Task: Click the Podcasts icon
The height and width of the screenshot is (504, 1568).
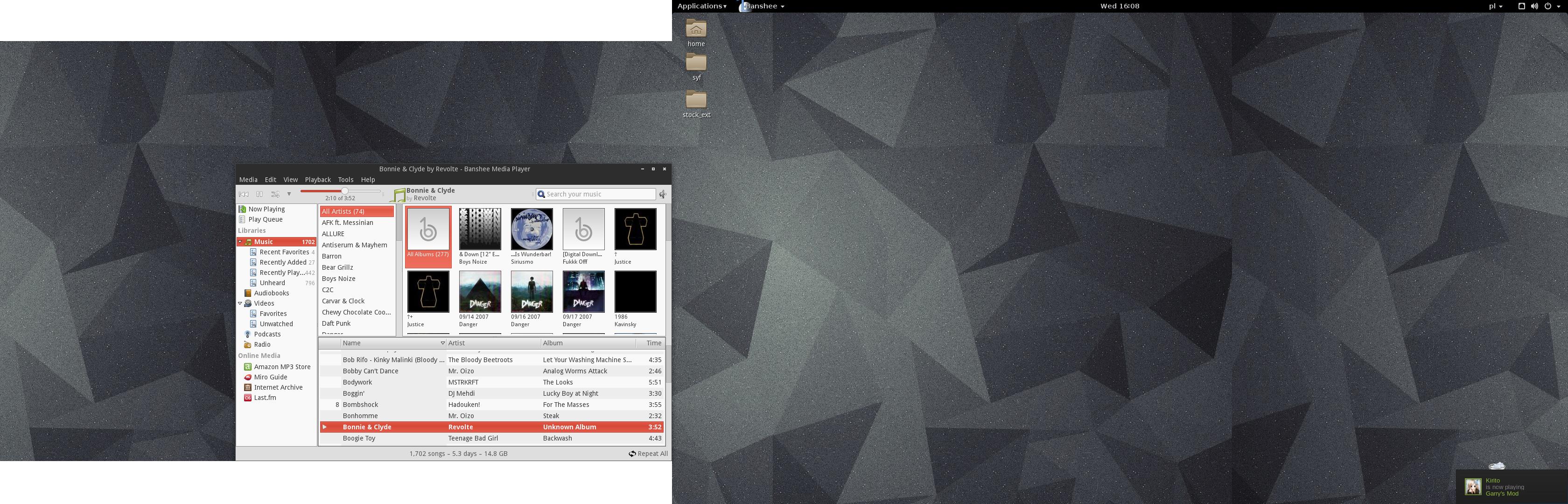Action: pyautogui.click(x=248, y=334)
